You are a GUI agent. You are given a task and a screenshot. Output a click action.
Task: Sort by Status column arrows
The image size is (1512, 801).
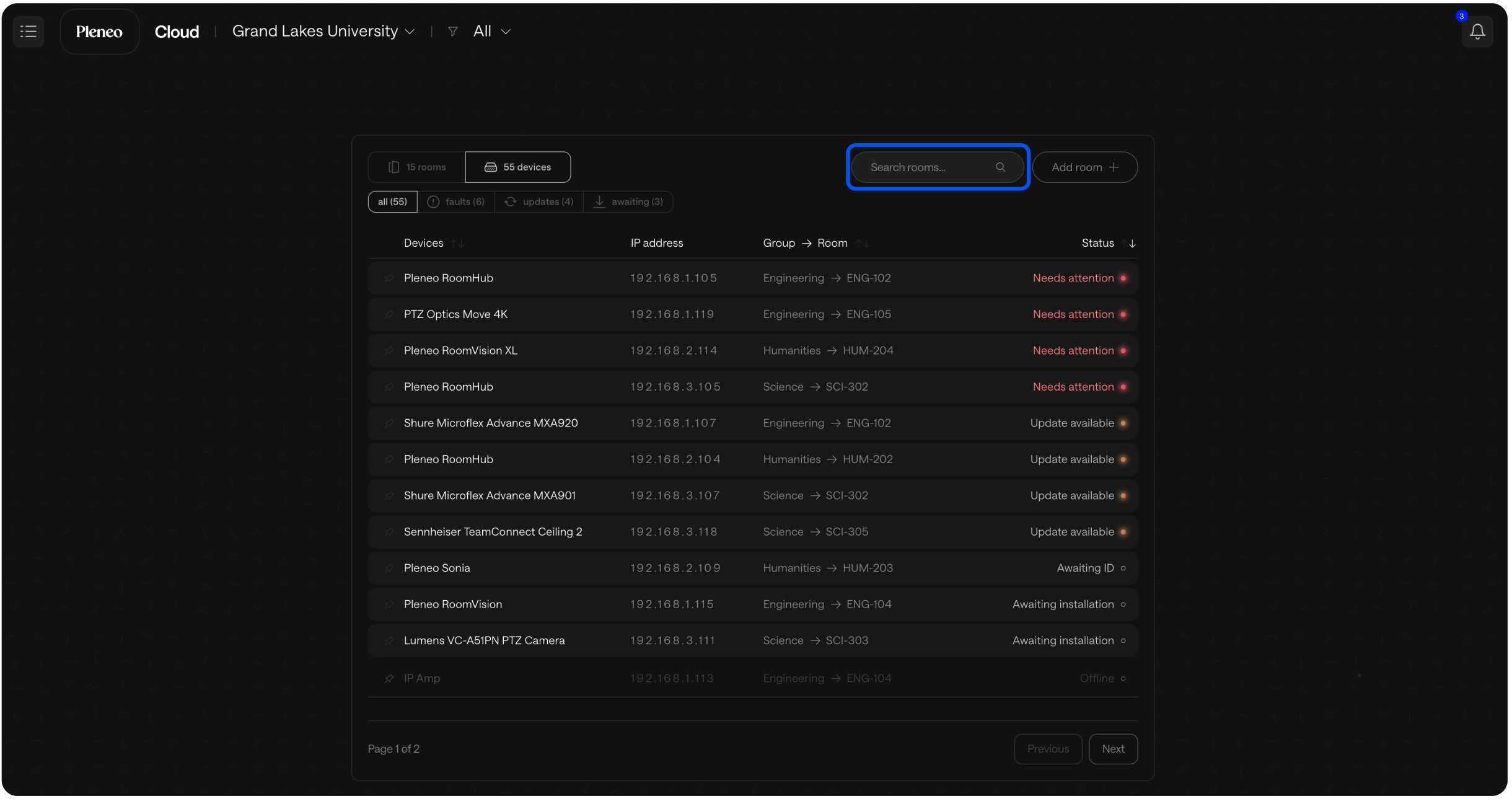(1128, 244)
